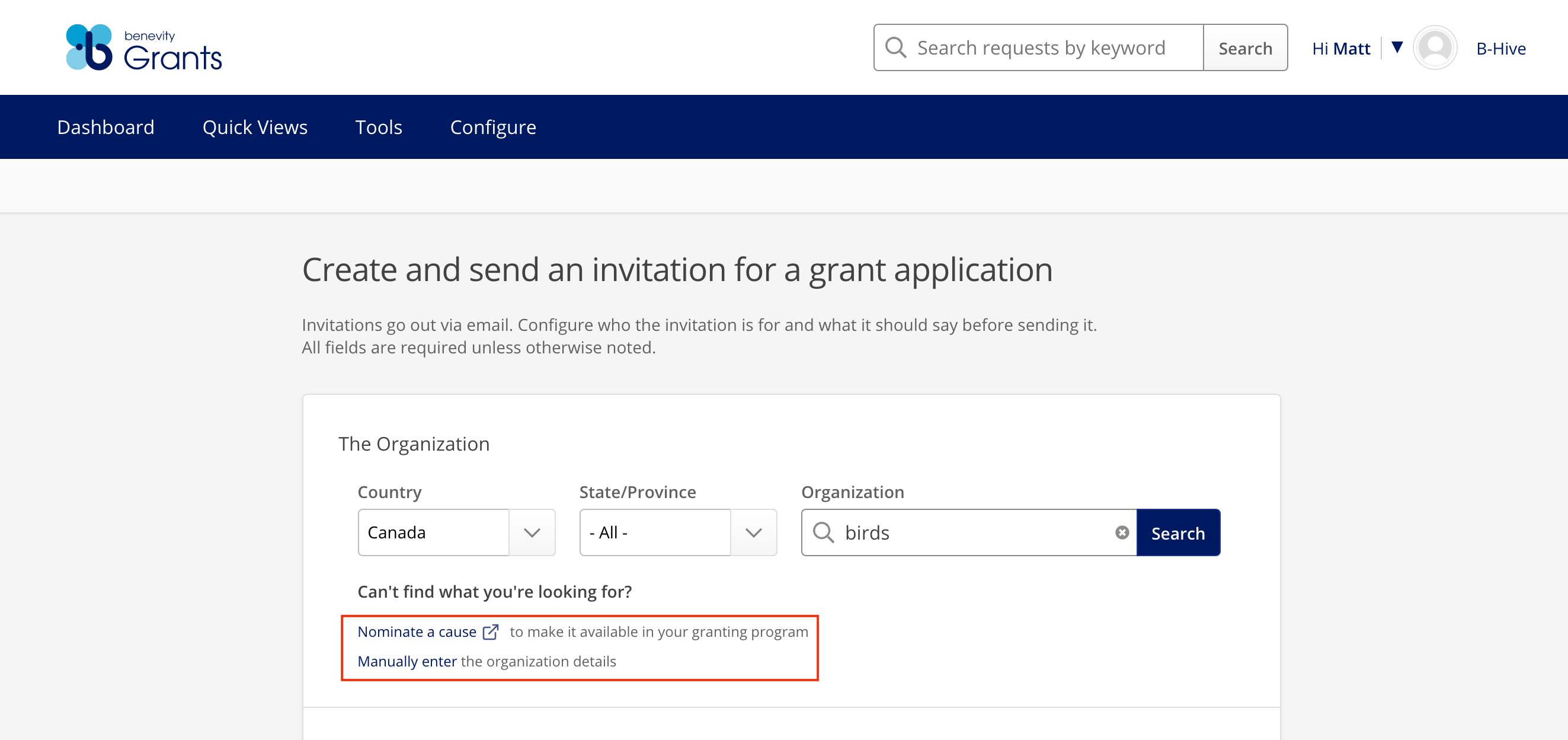This screenshot has height=740, width=1568.
Task: Open the B-Hive link
Action: [x=1500, y=48]
